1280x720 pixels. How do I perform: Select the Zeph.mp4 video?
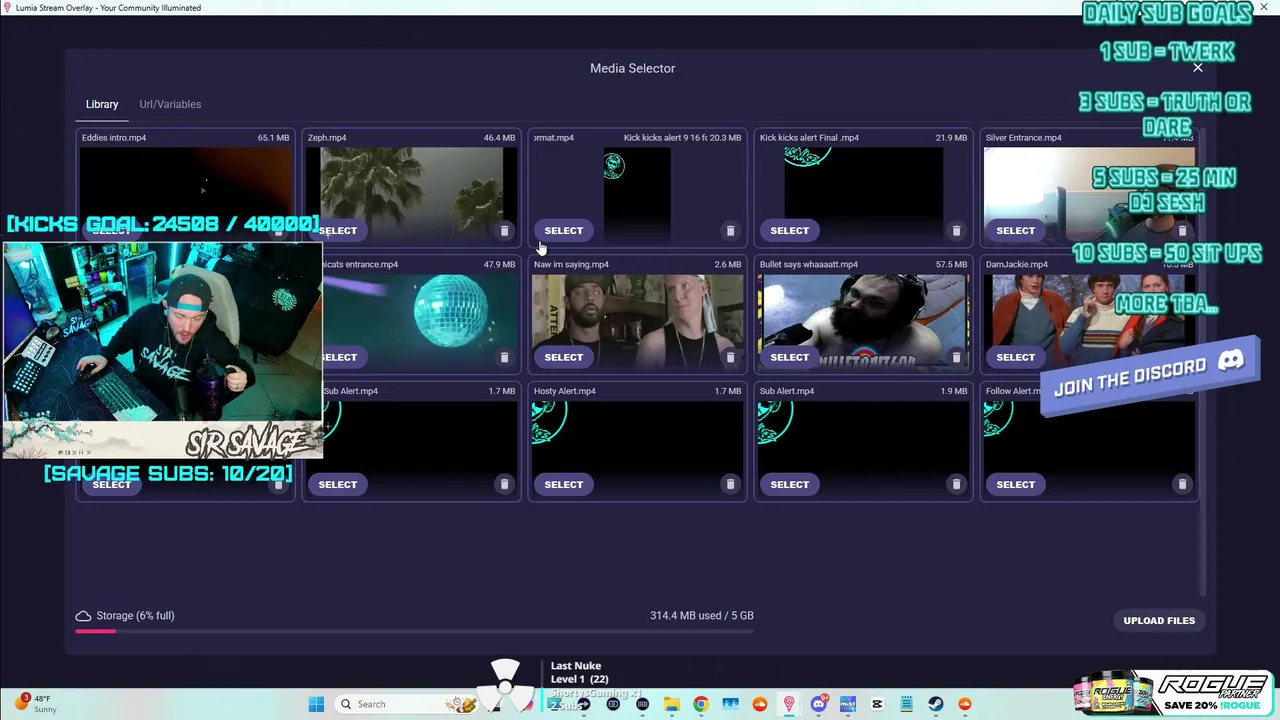[337, 231]
